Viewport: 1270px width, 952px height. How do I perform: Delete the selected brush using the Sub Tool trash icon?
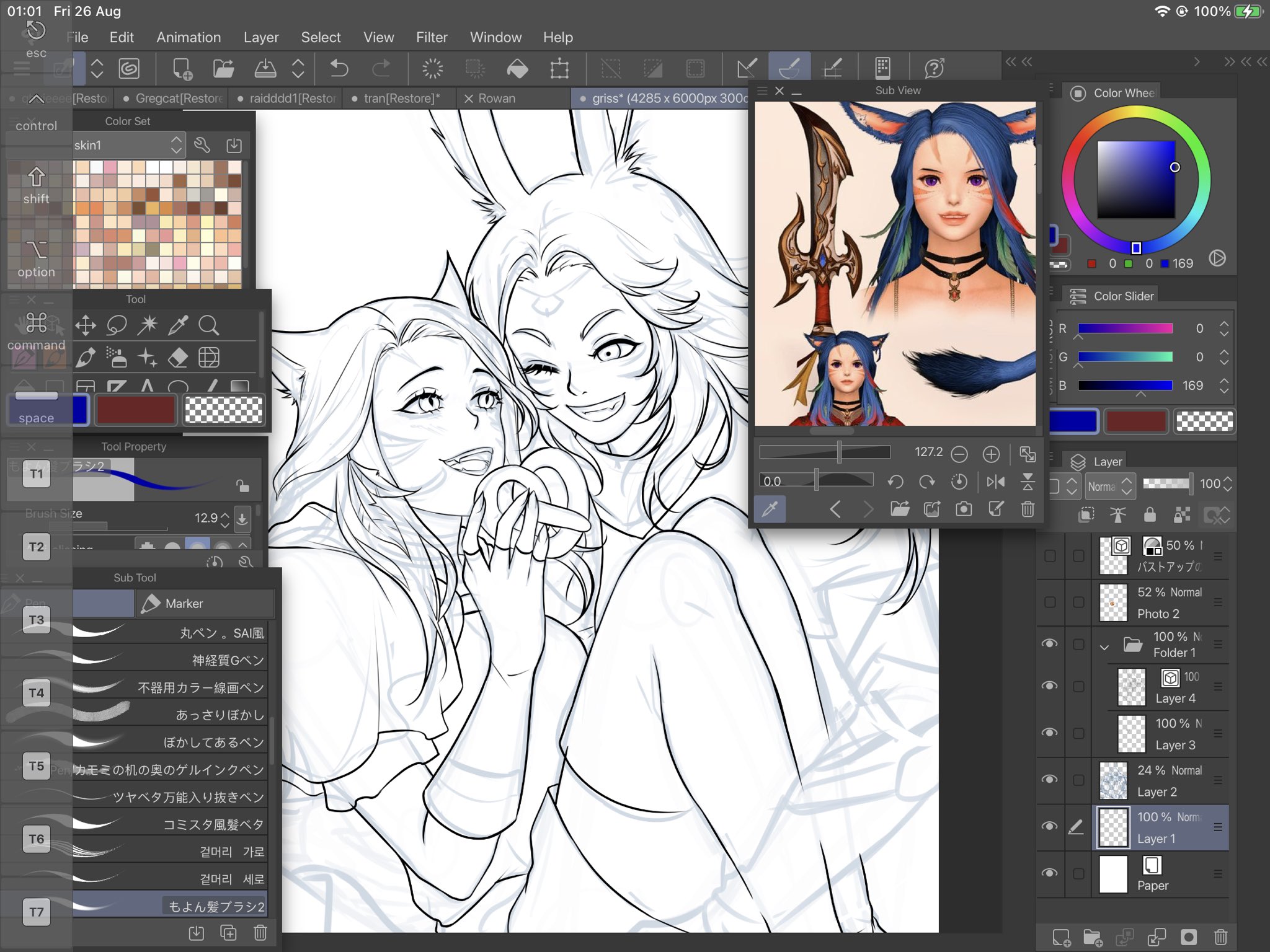click(x=260, y=933)
